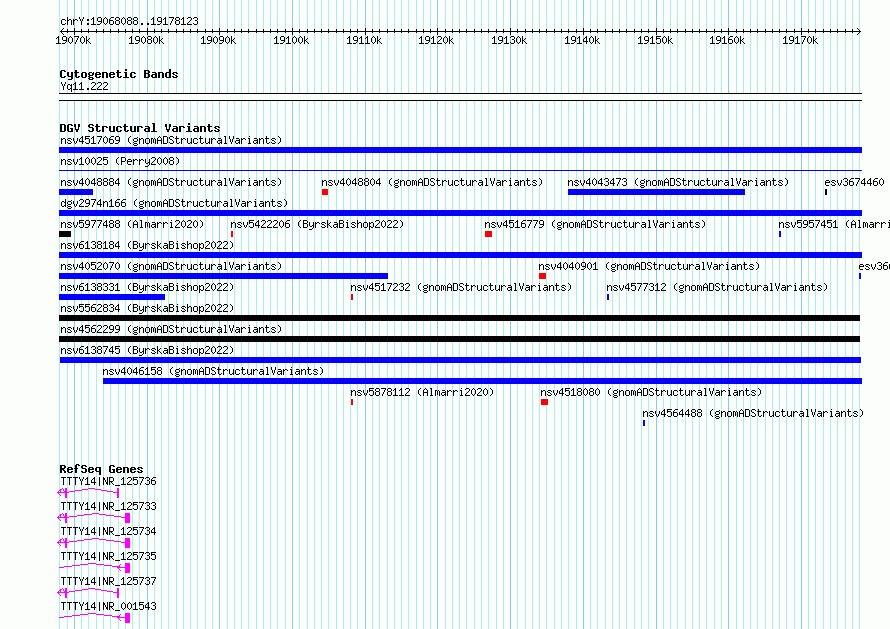
Task: Click the TTTY14|NR_125737 transcript glyph
Action: (x=89, y=593)
